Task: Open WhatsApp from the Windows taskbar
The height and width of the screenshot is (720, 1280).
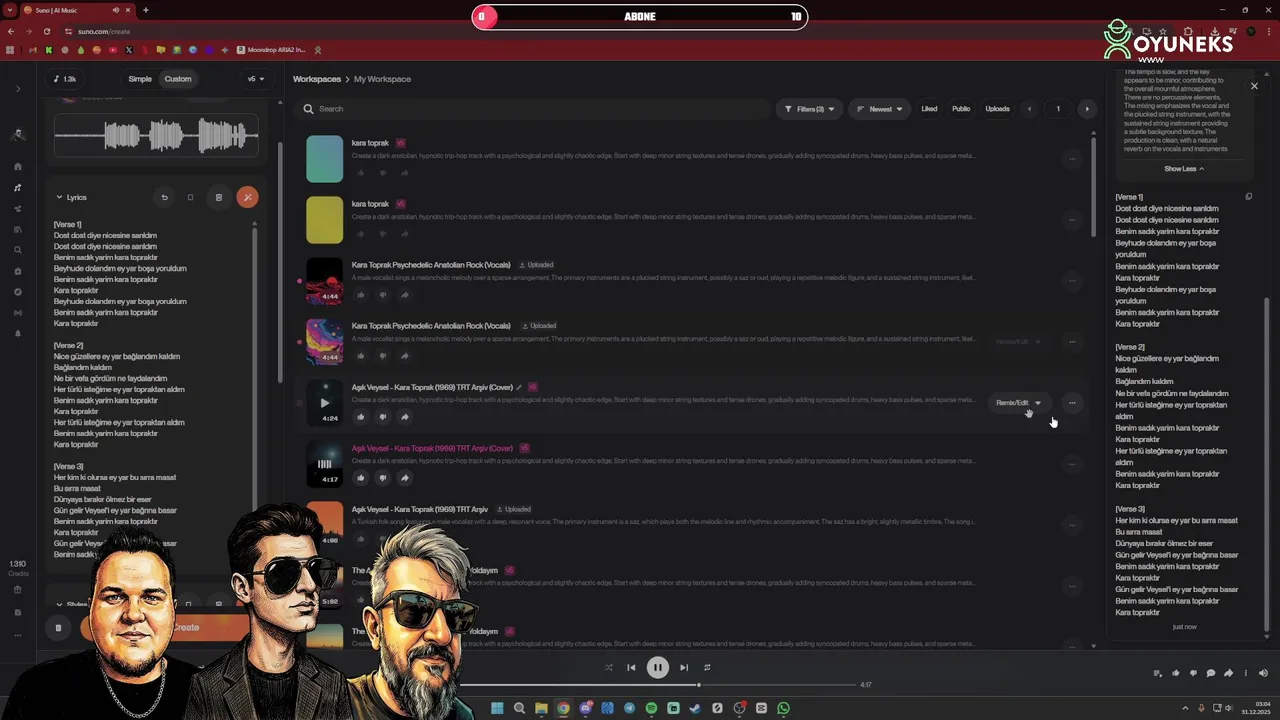Action: (783, 708)
